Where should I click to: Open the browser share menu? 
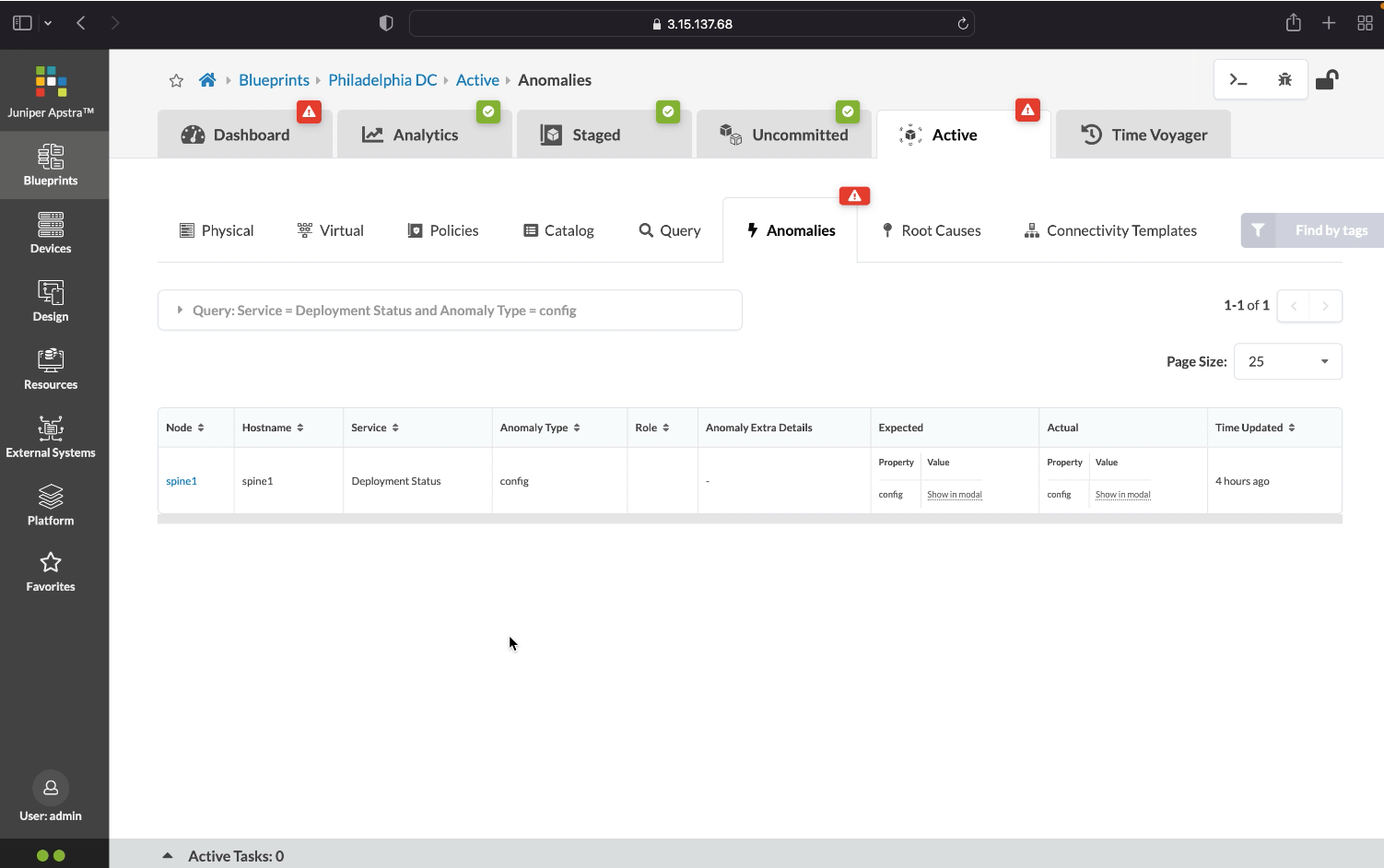pos(1294,23)
